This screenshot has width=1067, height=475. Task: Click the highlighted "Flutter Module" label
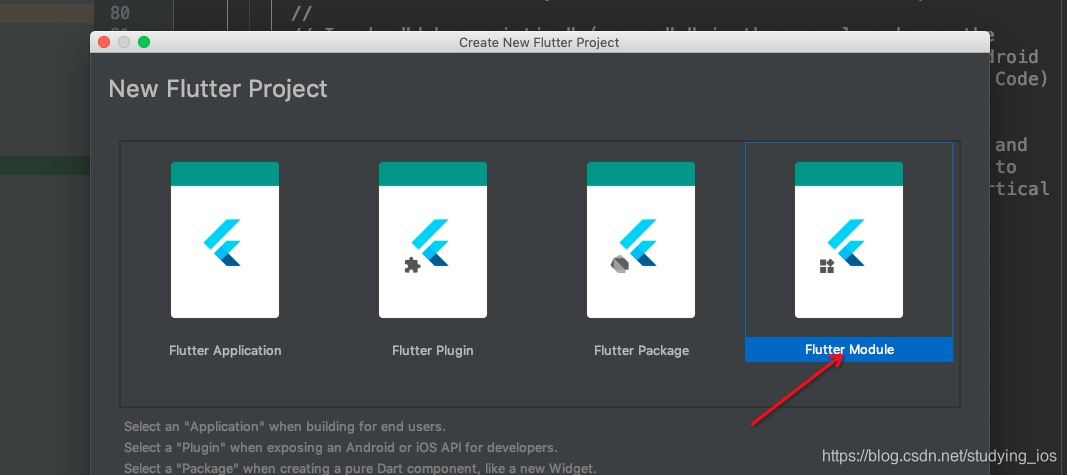coord(849,349)
